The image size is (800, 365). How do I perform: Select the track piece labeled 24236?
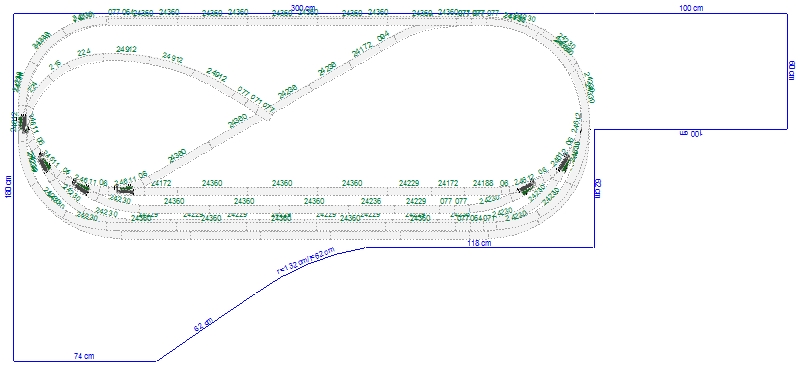point(371,201)
